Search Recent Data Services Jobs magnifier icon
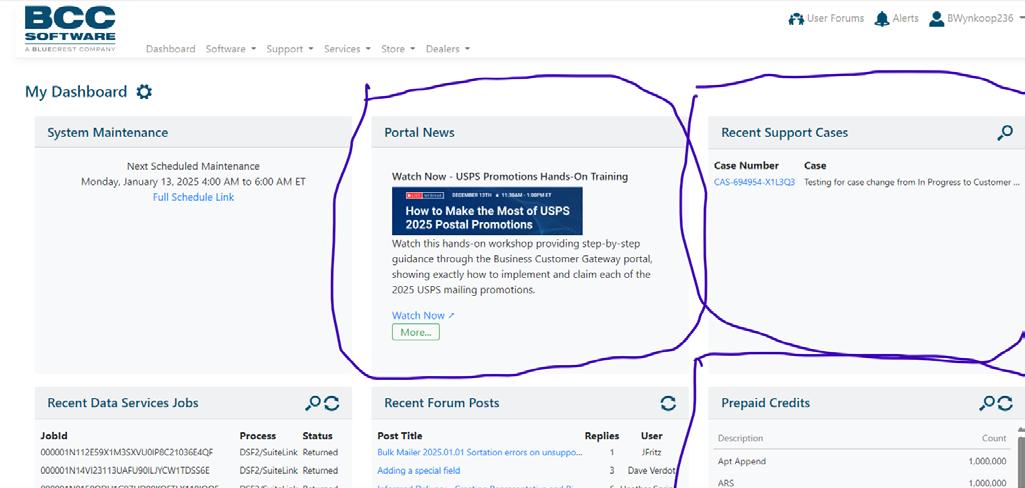The height and width of the screenshot is (488, 1025). click(313, 403)
